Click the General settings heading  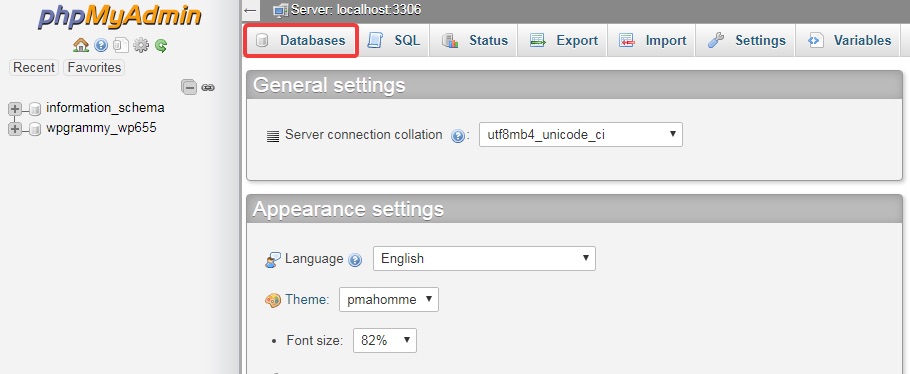(329, 85)
